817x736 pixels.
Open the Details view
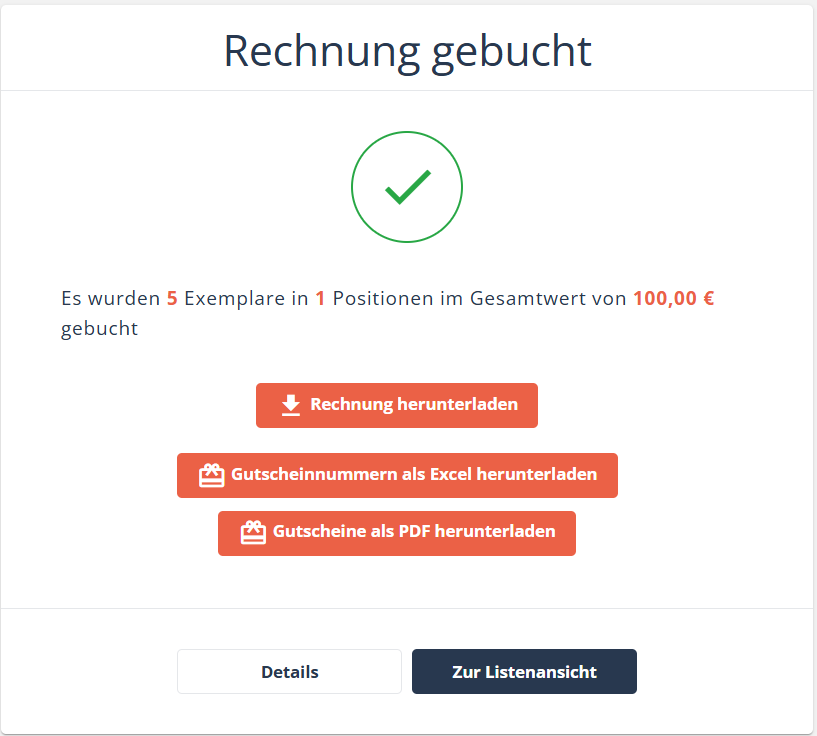coord(289,672)
